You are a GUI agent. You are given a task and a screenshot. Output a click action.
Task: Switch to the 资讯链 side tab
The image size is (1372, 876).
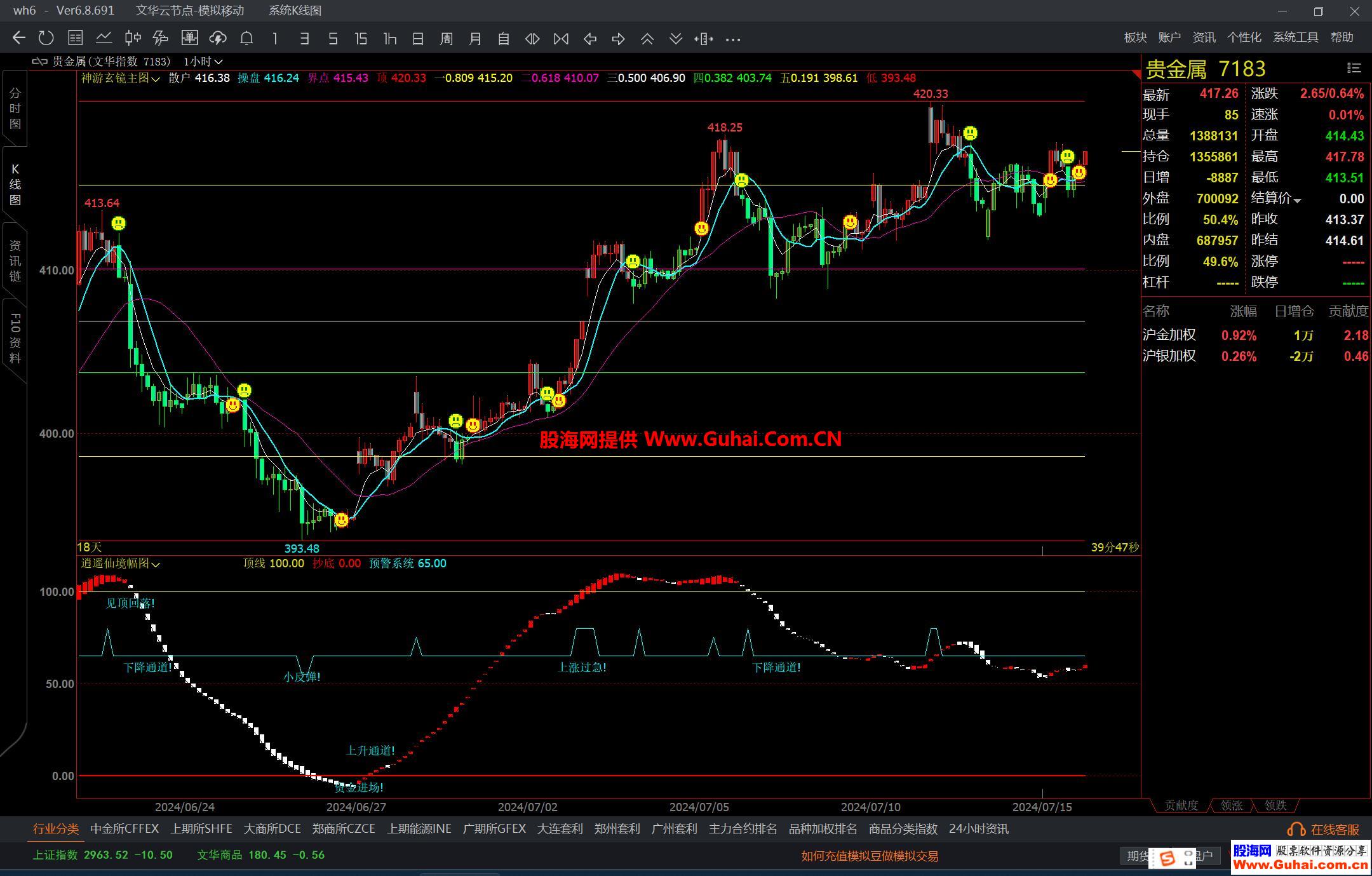point(15,260)
